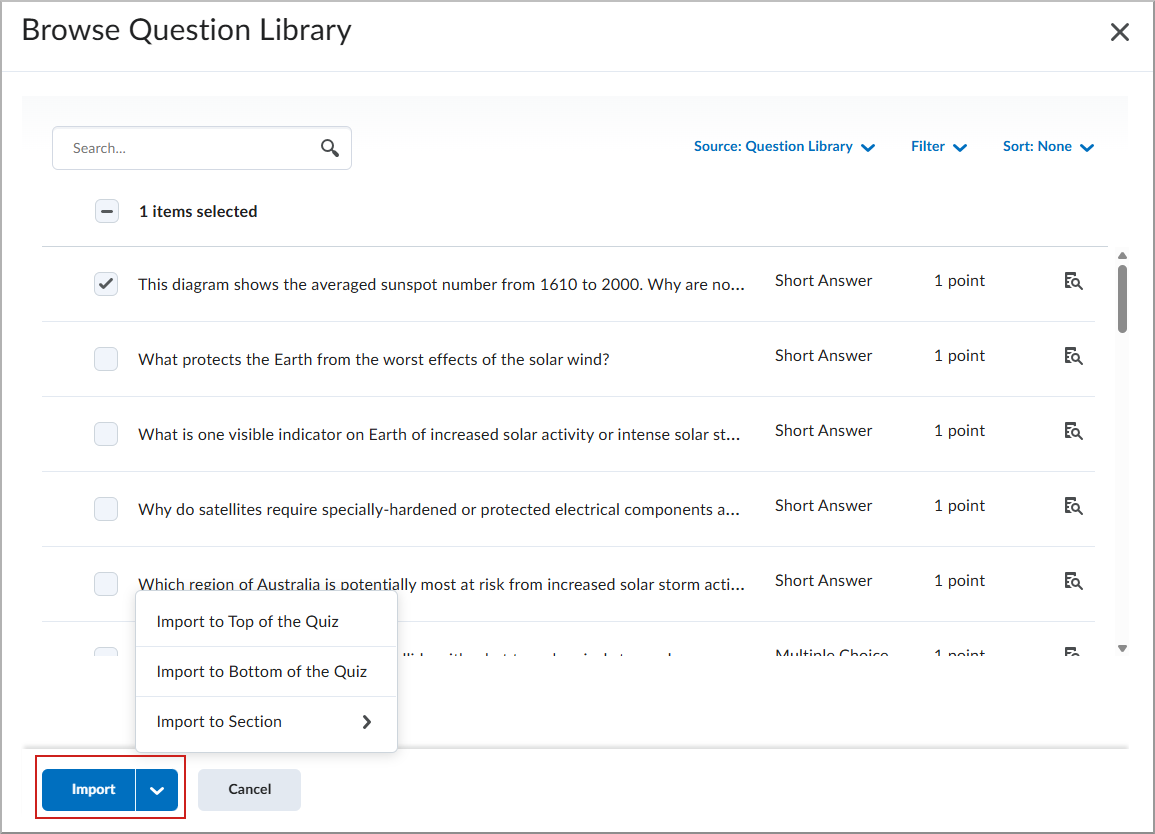Uncheck the selected sunspot question
Viewport: 1155px width, 834px height.
106,284
